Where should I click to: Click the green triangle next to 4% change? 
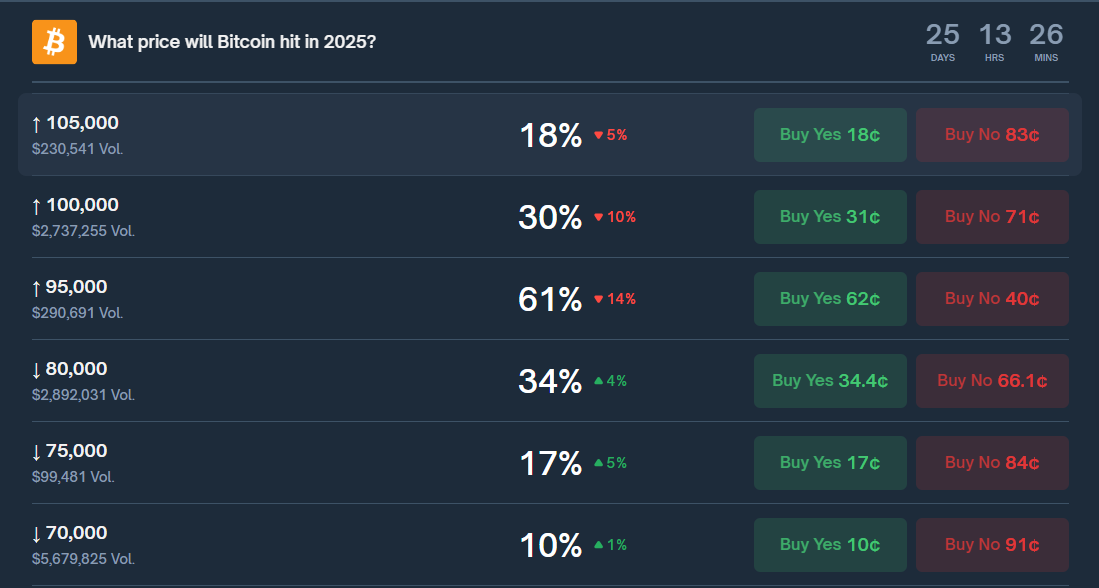(601, 381)
